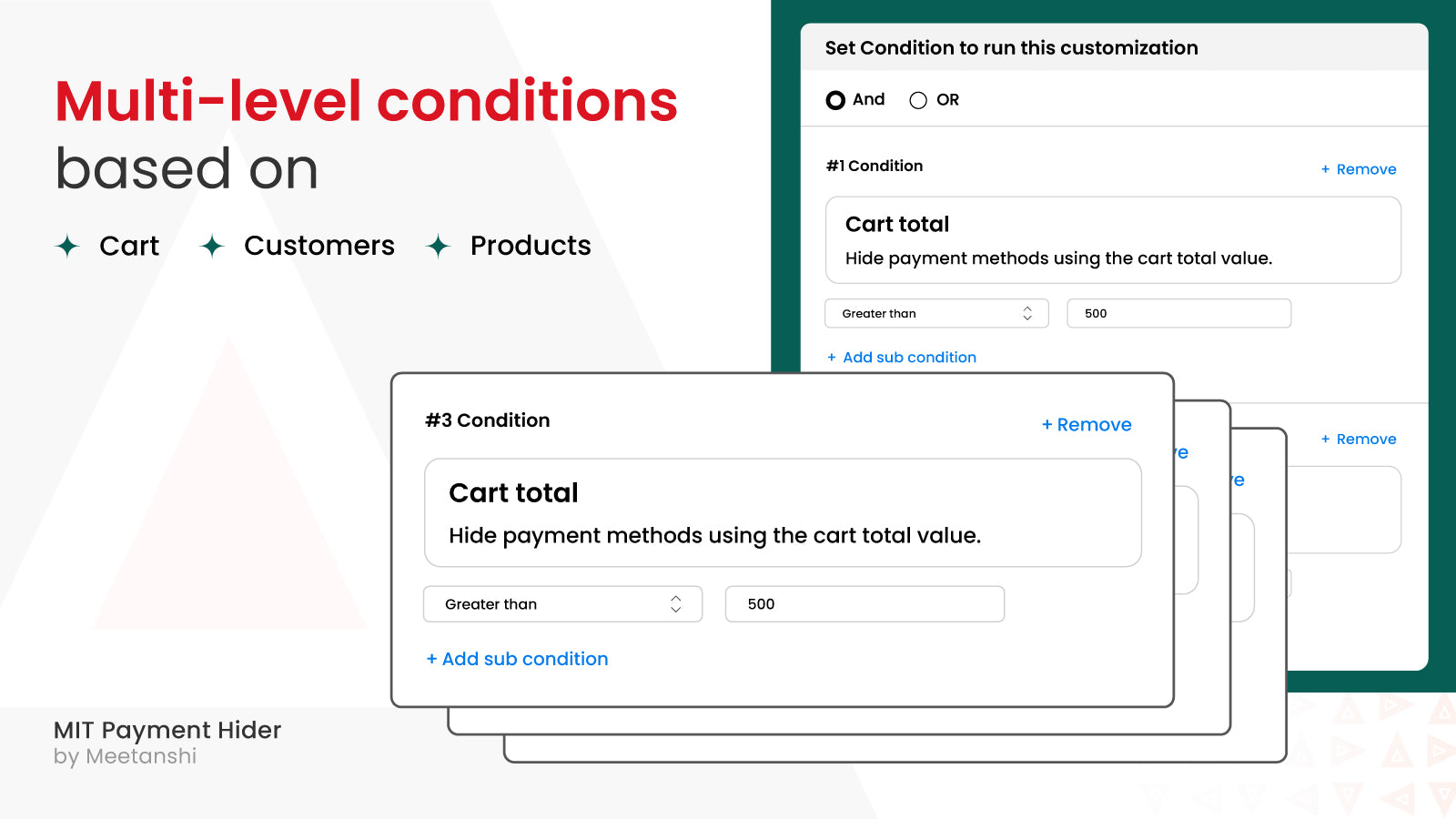
Task: Add sub condition under #1 Condition
Action: click(x=901, y=358)
